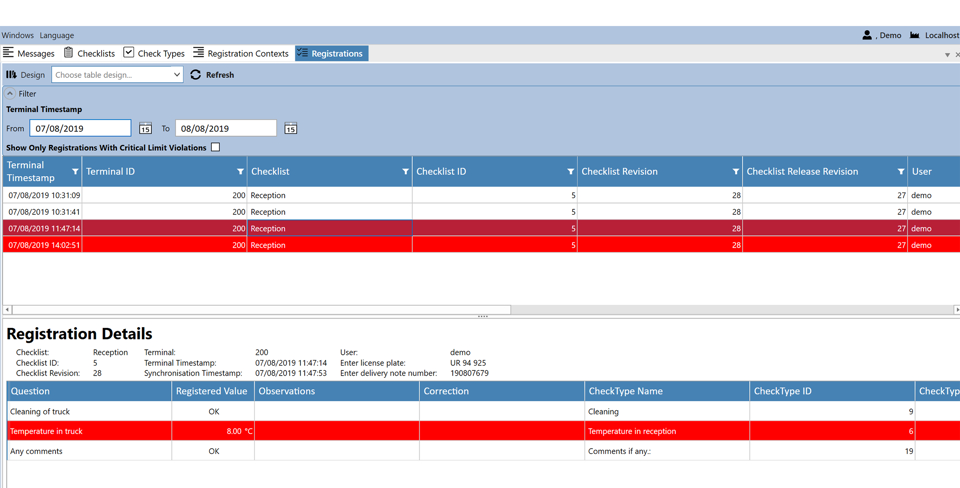This screenshot has width=960, height=488.
Task: Enable critical limit violations only checkbox
Action: [215, 147]
